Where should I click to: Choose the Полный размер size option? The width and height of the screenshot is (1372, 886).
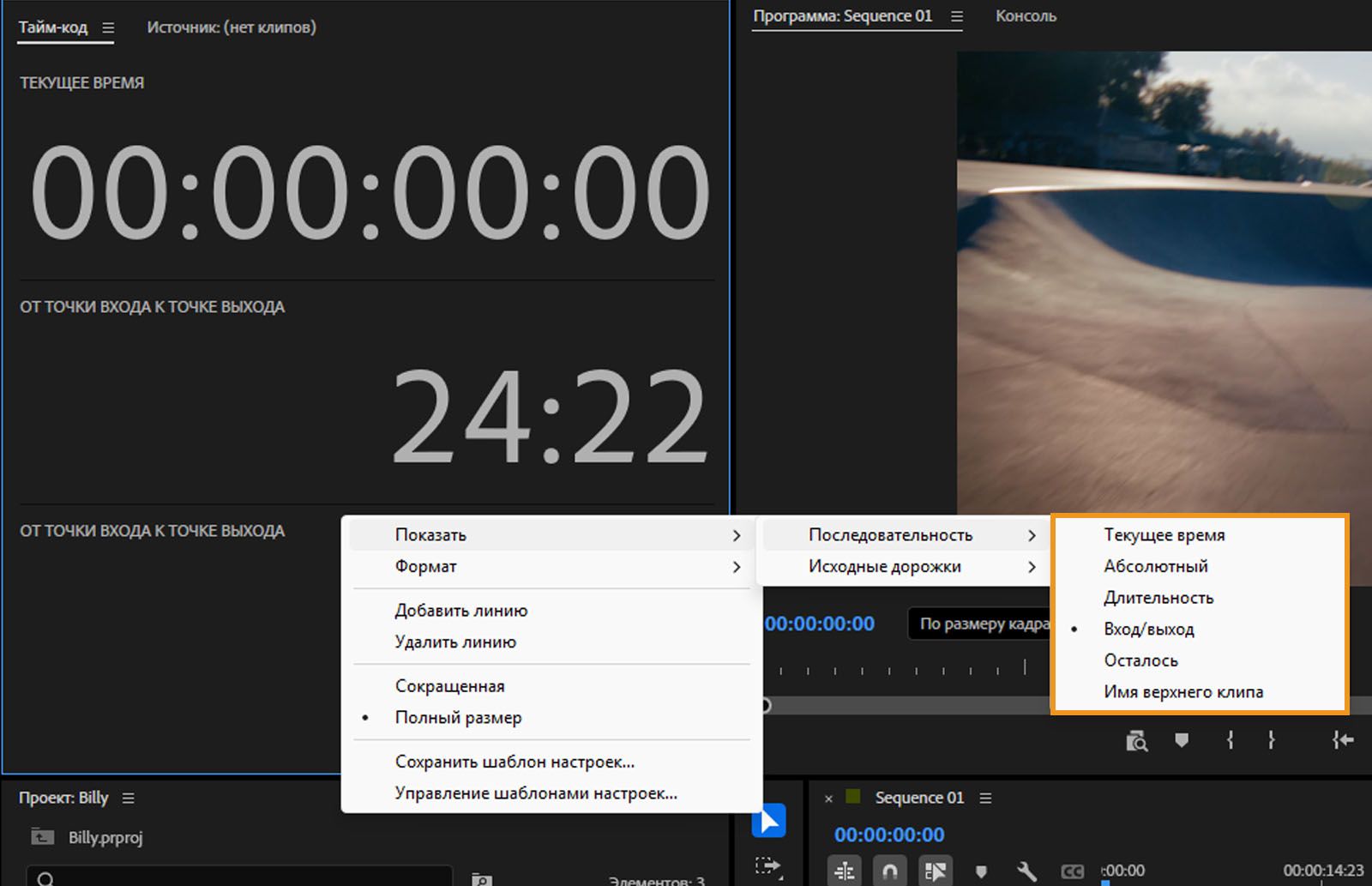tap(552, 717)
